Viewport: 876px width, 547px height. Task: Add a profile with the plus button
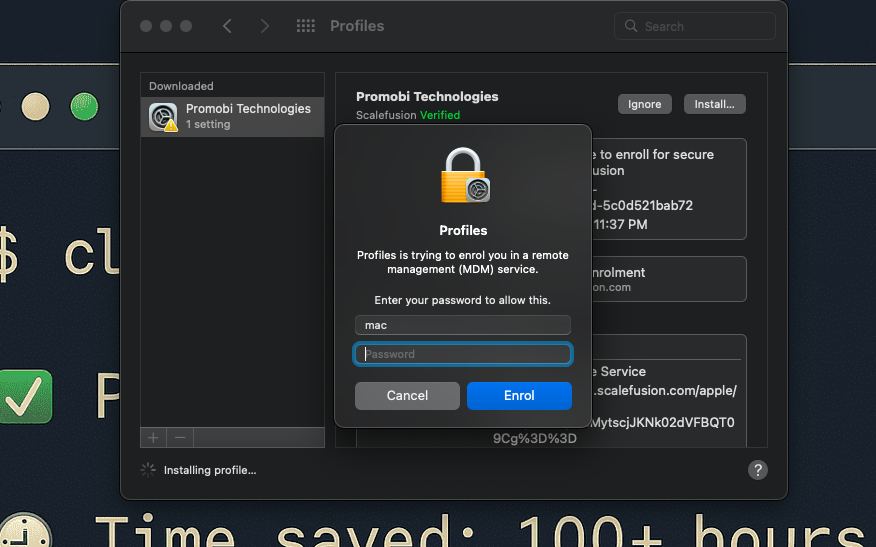point(153,437)
